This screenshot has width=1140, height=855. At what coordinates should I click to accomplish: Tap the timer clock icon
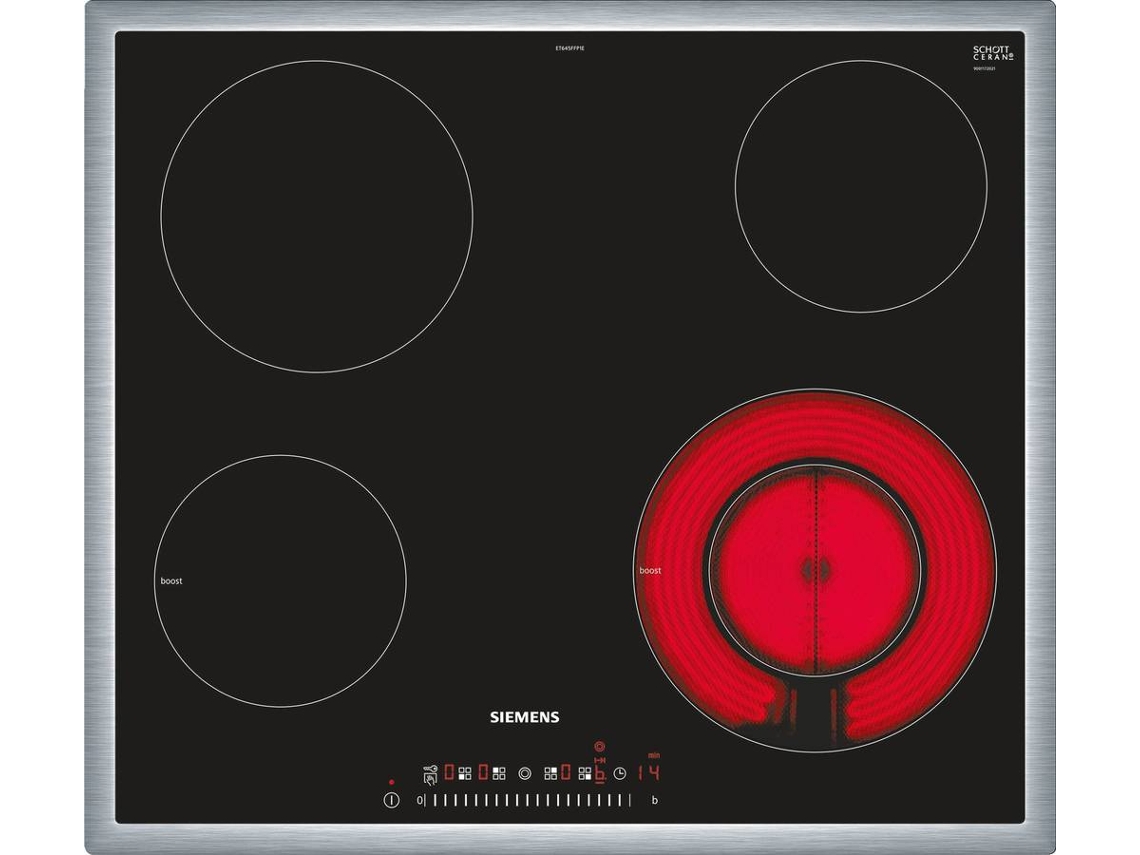[620, 774]
